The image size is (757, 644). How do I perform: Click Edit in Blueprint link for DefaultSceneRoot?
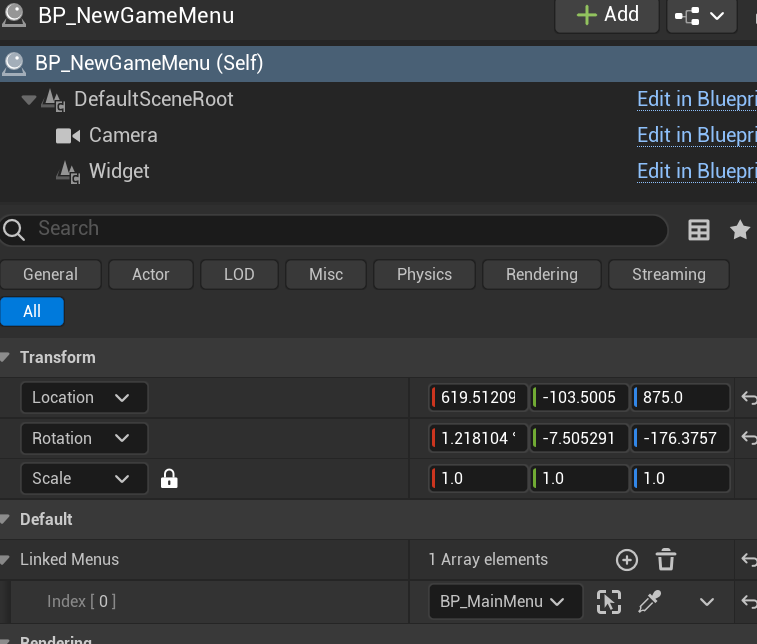pyautogui.click(x=697, y=99)
